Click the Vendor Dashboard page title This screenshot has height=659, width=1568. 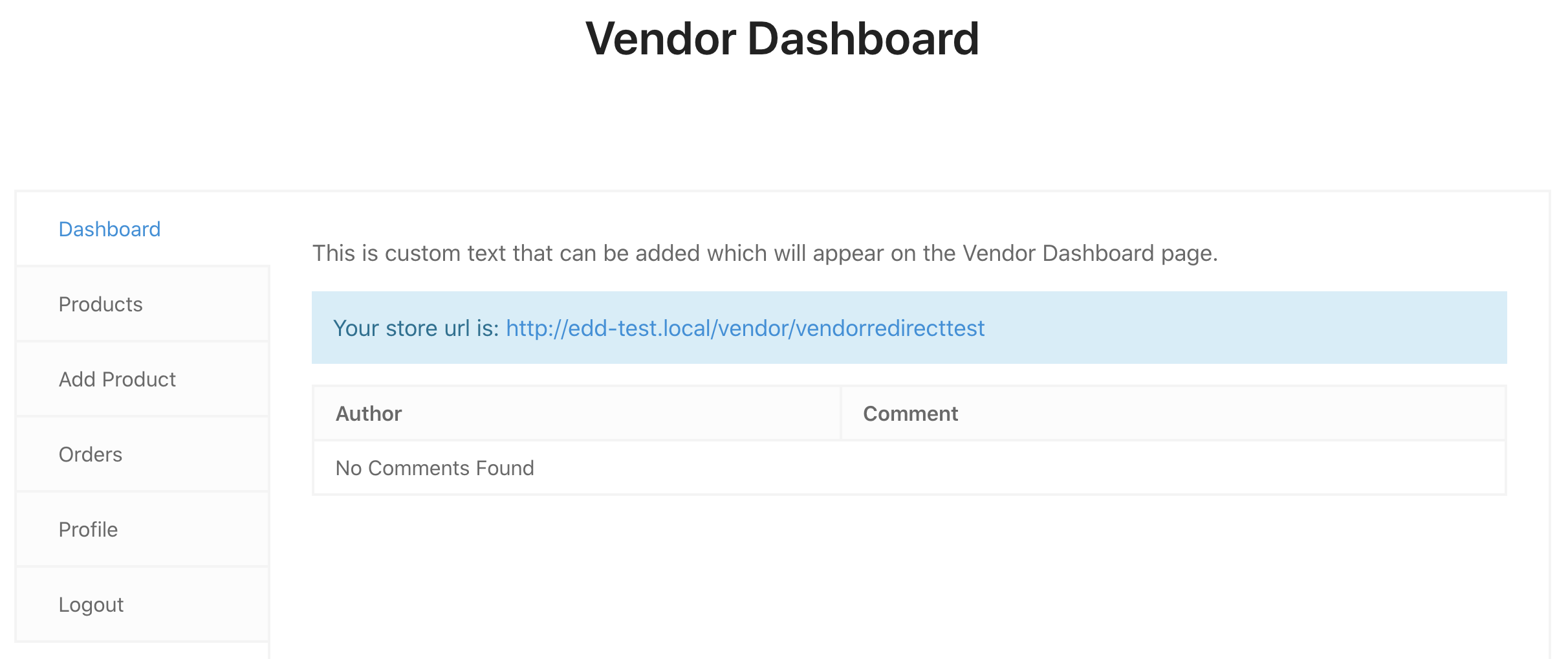coord(782,39)
